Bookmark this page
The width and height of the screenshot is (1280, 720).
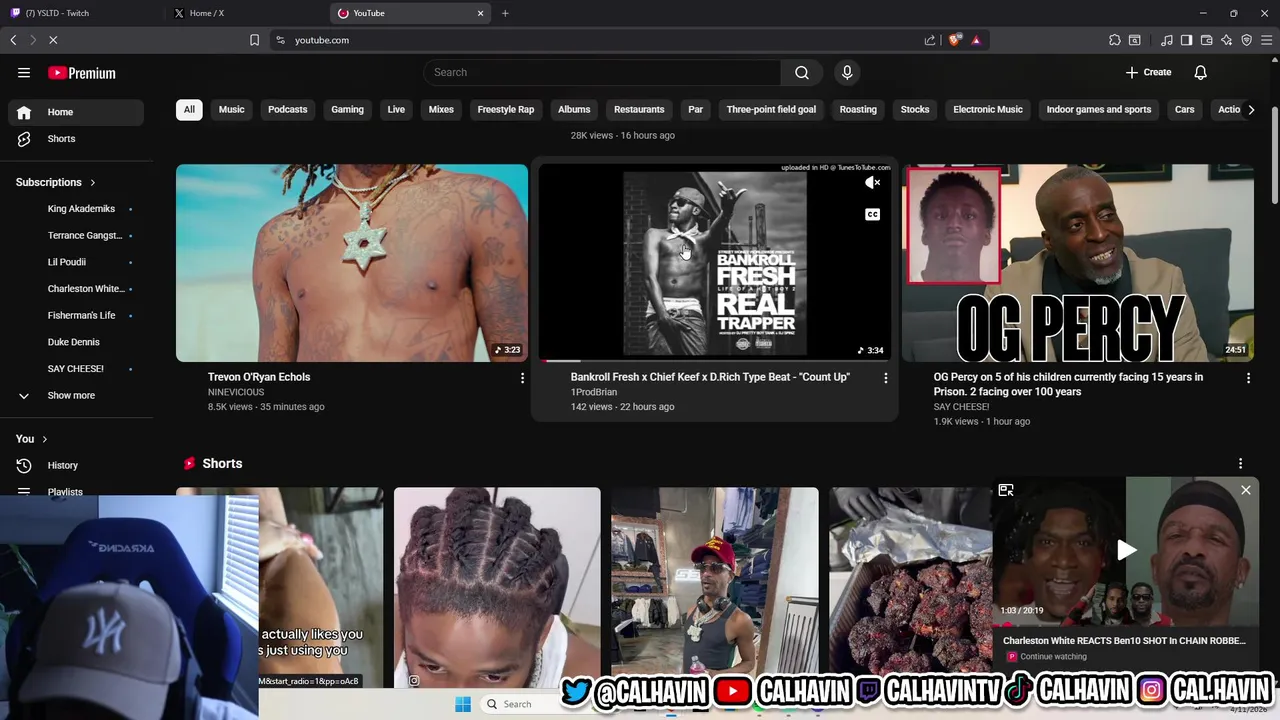click(x=254, y=40)
